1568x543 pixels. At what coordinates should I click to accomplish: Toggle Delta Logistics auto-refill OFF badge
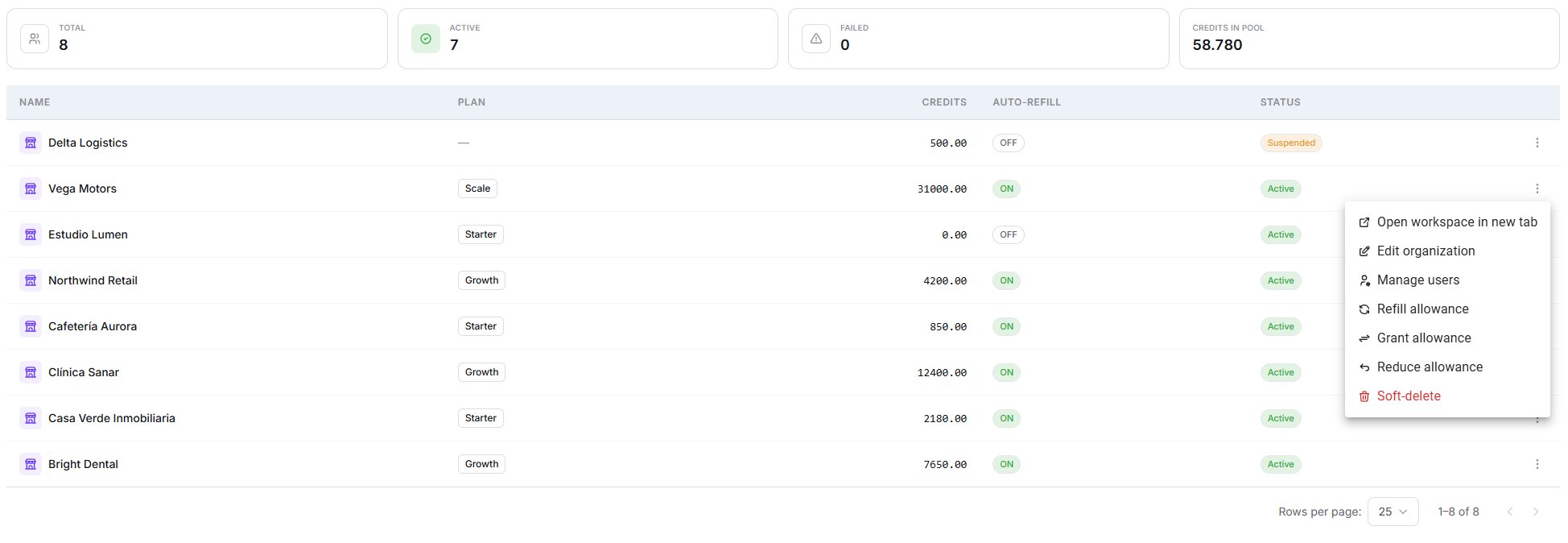[1008, 143]
